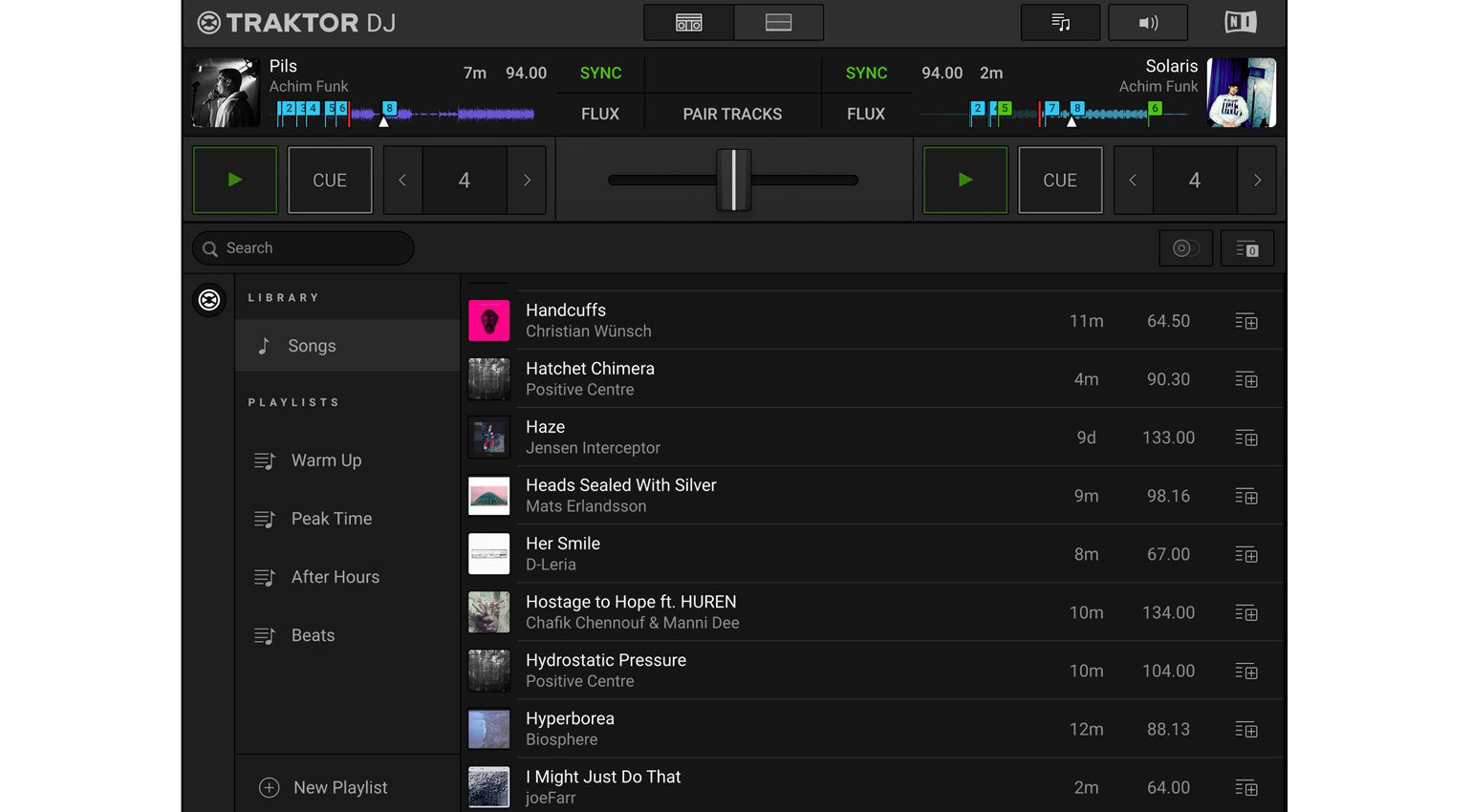
Task: Add Her Smile to the queue
Action: (1246, 554)
